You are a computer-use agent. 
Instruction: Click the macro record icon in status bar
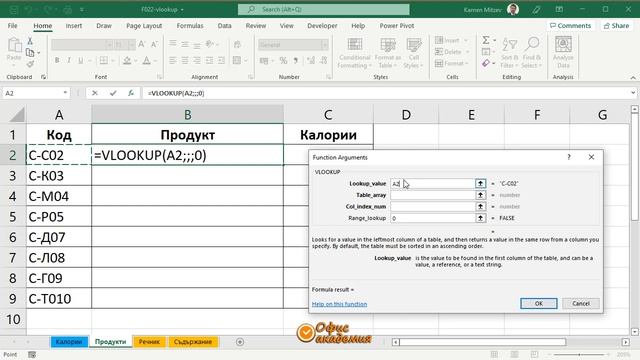(32, 354)
